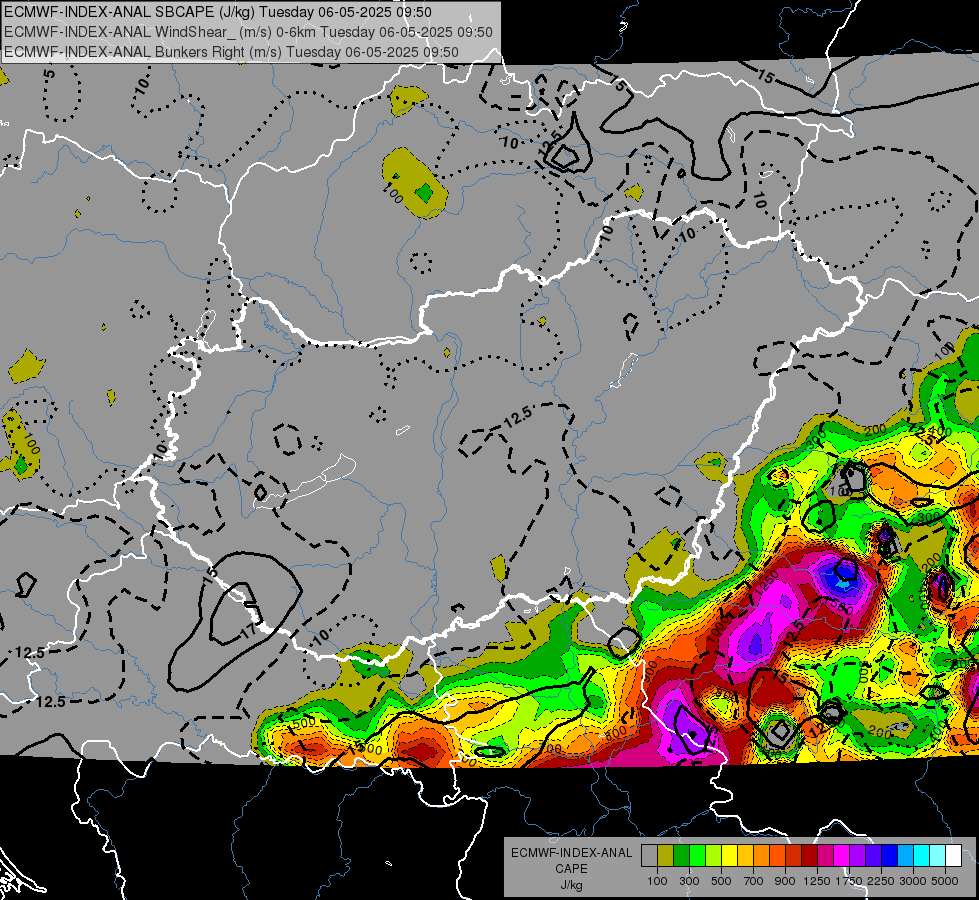Click the dark green legend swatch
979x900 pixels.
pyautogui.click(x=681, y=856)
